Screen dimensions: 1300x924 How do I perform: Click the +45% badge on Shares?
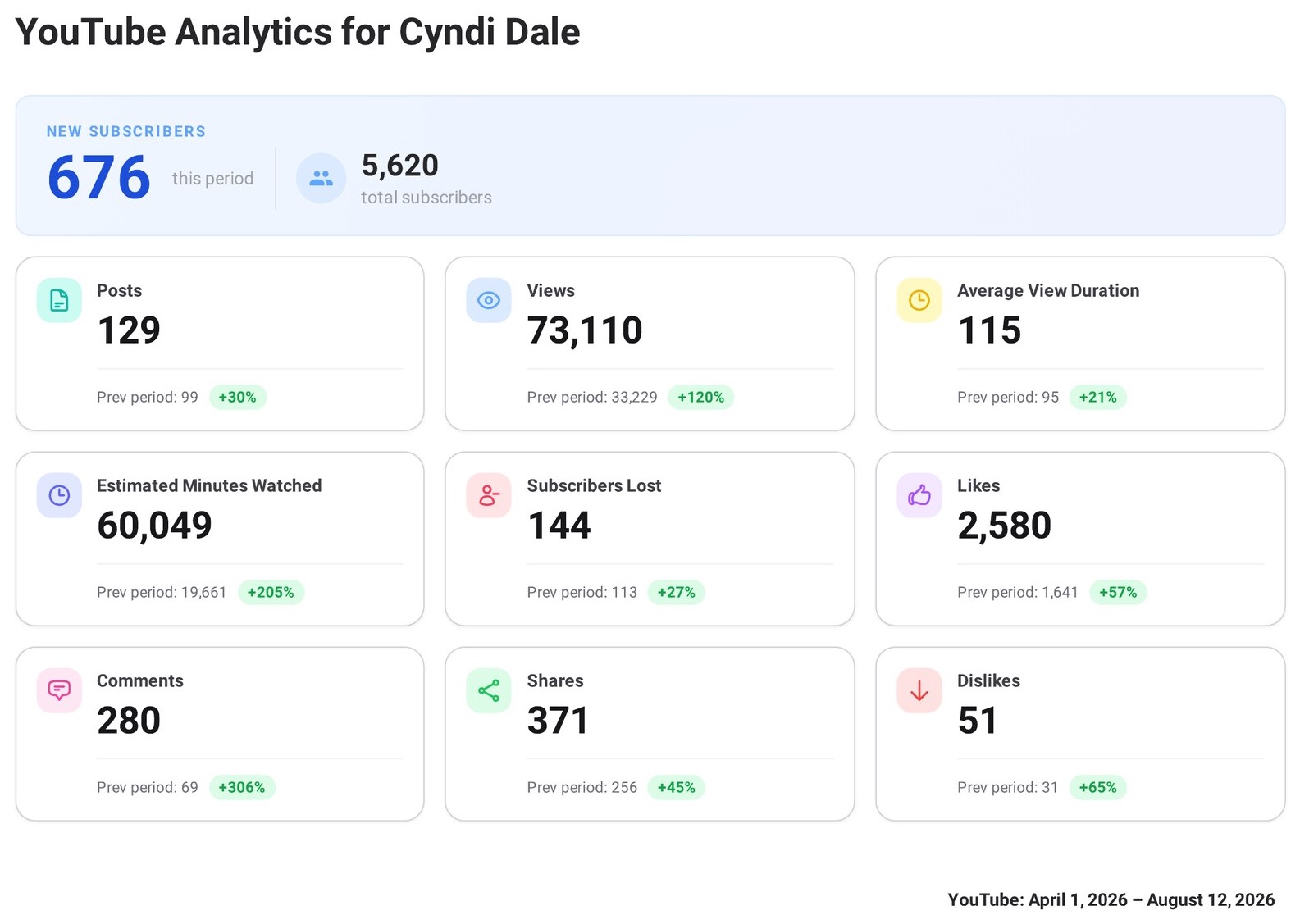677,787
